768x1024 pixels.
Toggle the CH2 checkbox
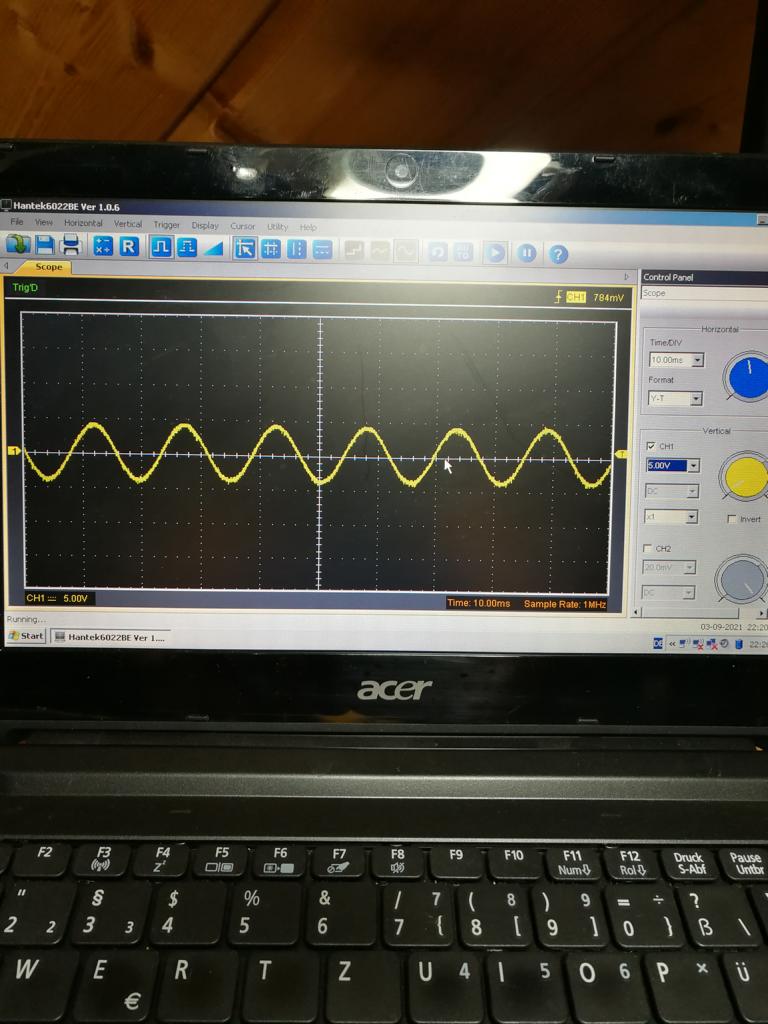pos(648,548)
